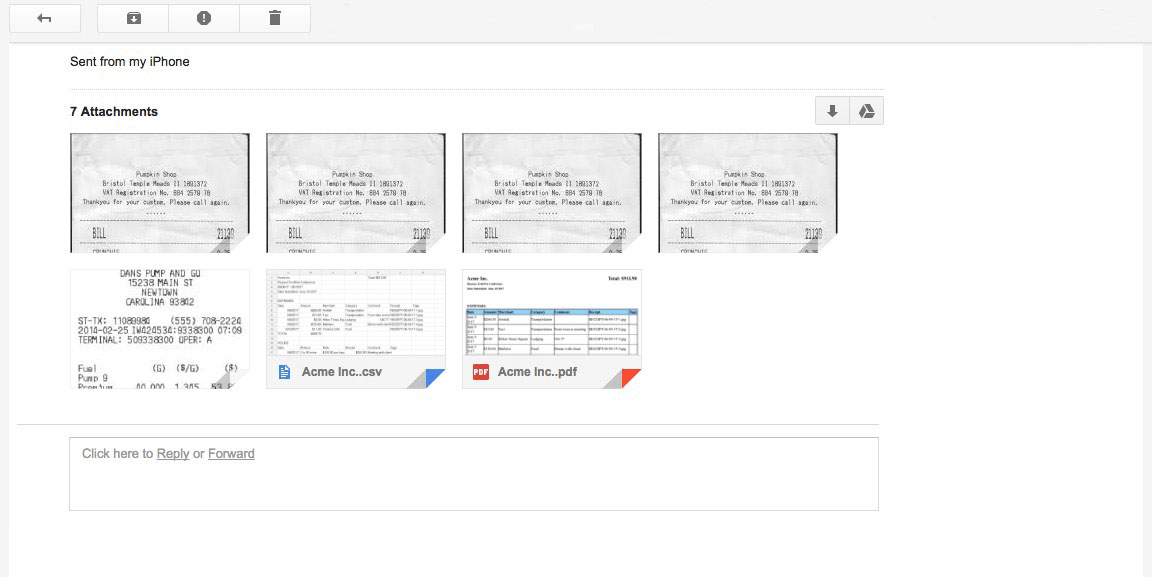Open the first Pumpkin Shop receipt attachment
Screen dimensions: 1152x577
pyautogui.click(x=160, y=193)
